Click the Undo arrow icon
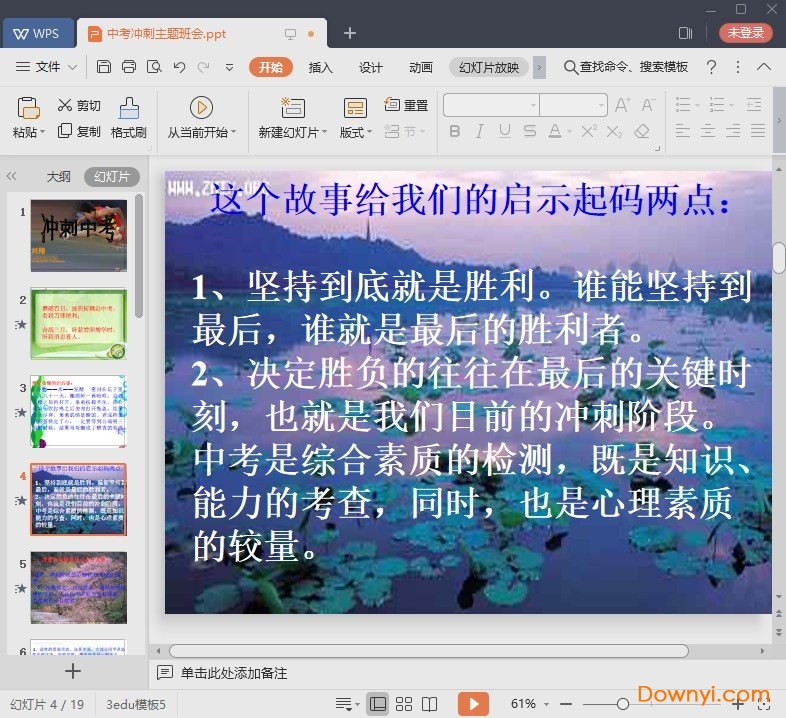 coord(179,67)
